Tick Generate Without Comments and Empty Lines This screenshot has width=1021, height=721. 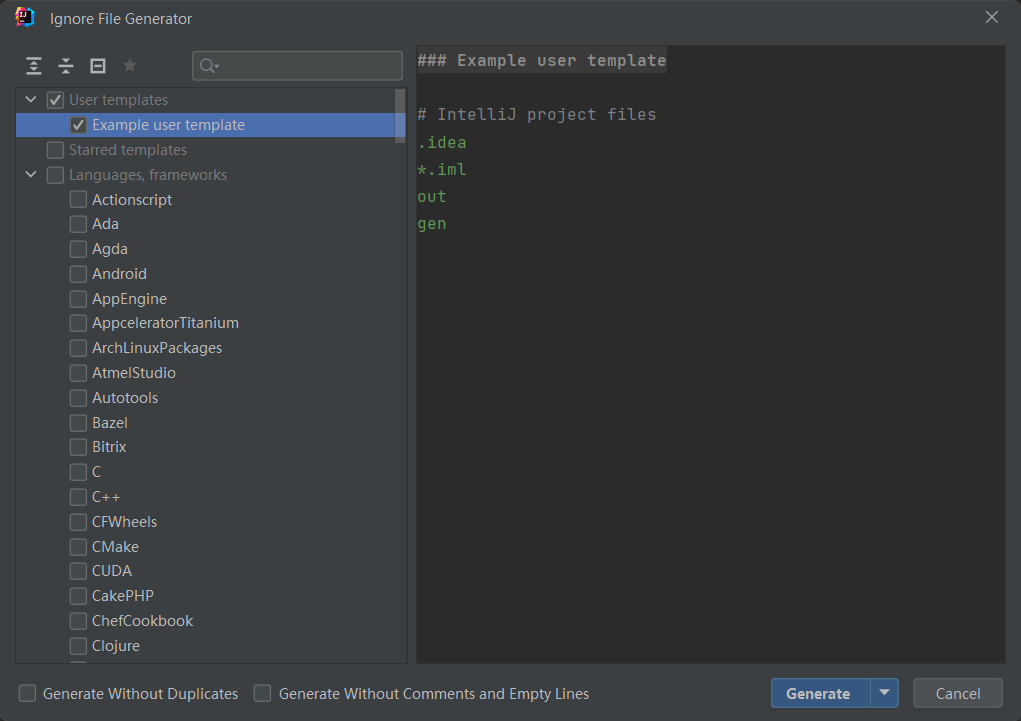click(263, 693)
